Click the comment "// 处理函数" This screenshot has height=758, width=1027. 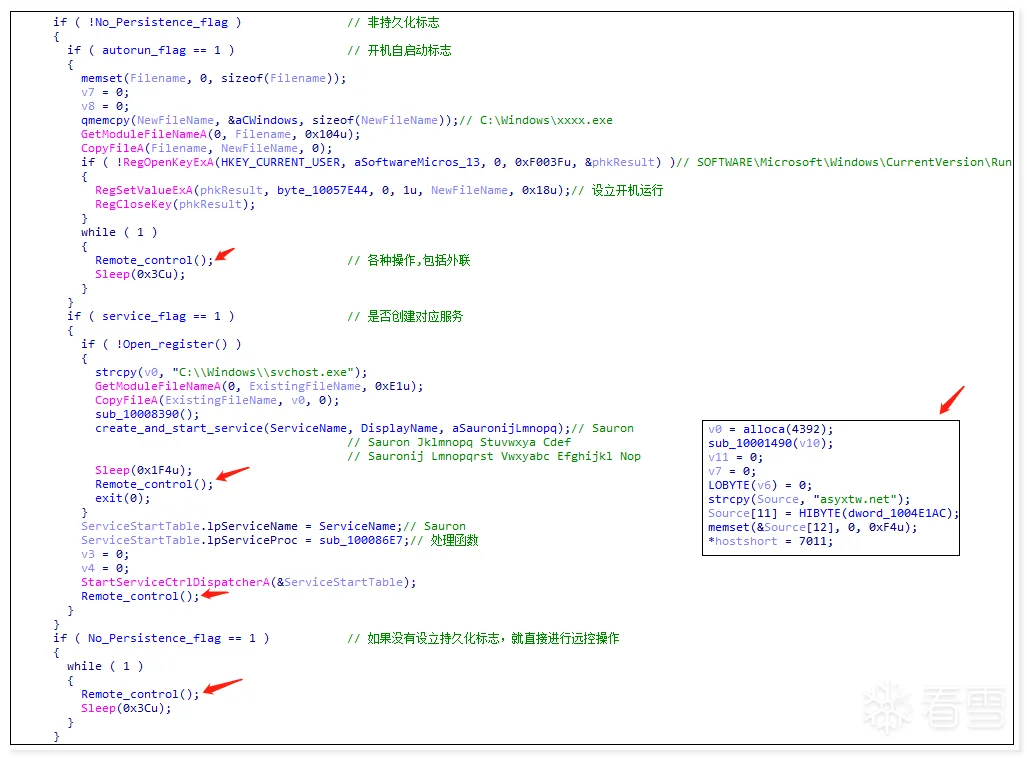pyautogui.click(x=444, y=540)
